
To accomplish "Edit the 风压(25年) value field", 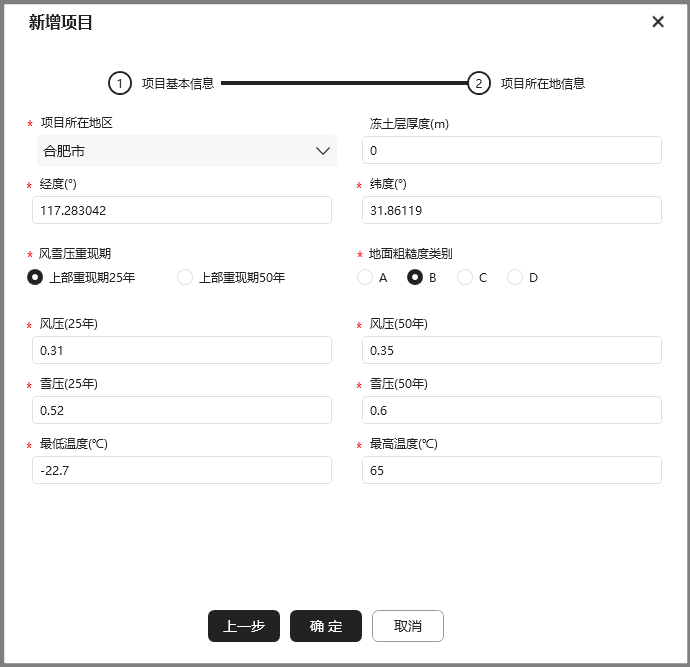I will tap(181, 350).
